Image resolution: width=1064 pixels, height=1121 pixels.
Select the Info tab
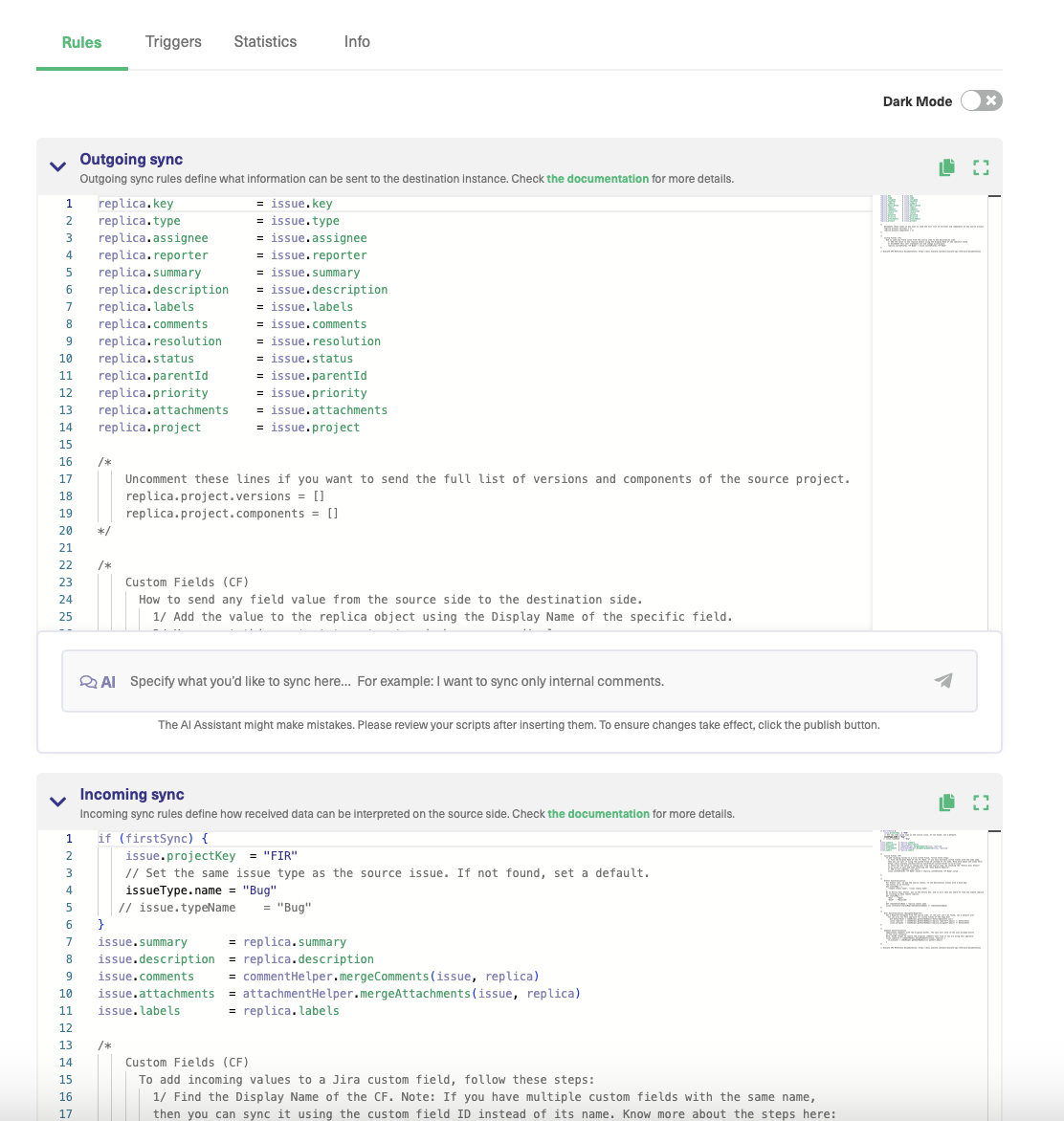click(x=356, y=42)
